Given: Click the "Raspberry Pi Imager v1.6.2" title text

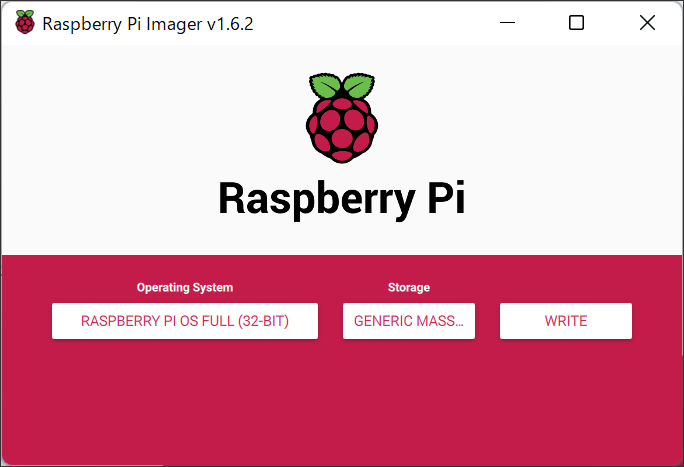Looking at the screenshot, I should tap(148, 24).
